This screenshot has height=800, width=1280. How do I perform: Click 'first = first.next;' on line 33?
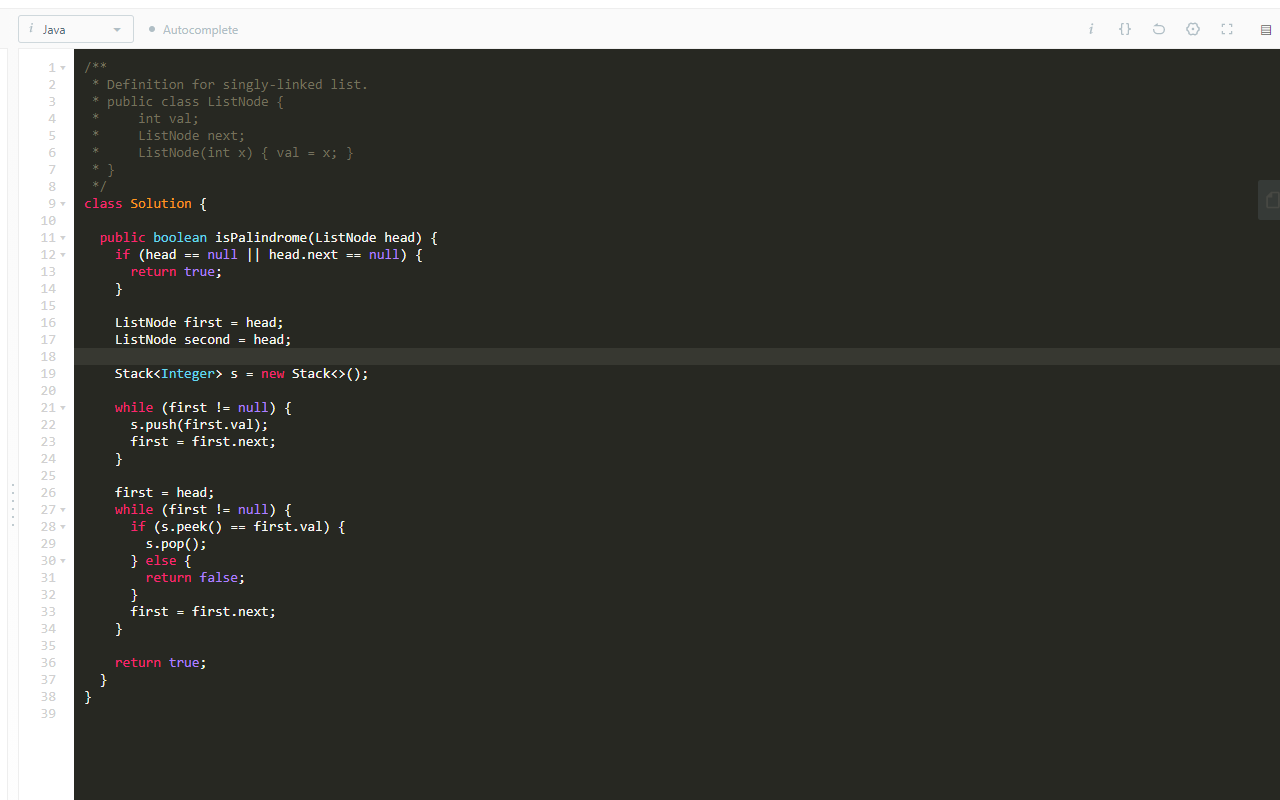tap(203, 611)
